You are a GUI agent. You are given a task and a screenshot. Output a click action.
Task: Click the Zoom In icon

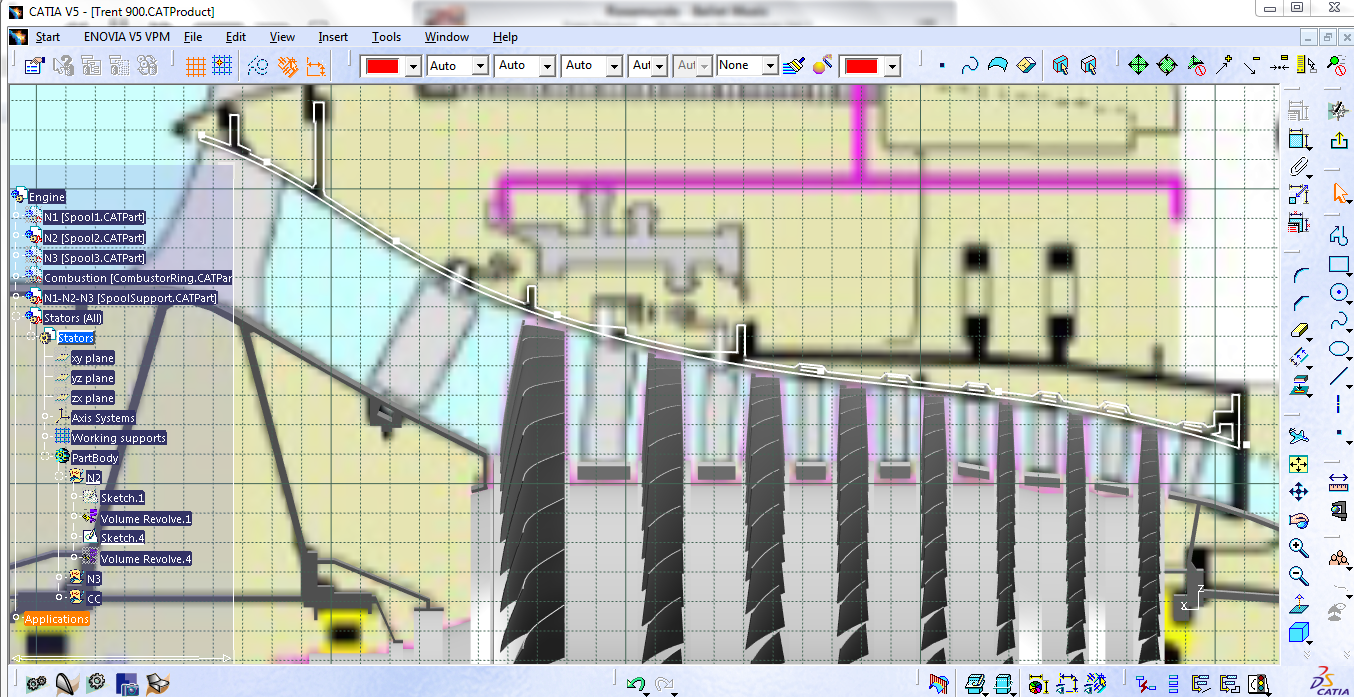tap(1298, 547)
